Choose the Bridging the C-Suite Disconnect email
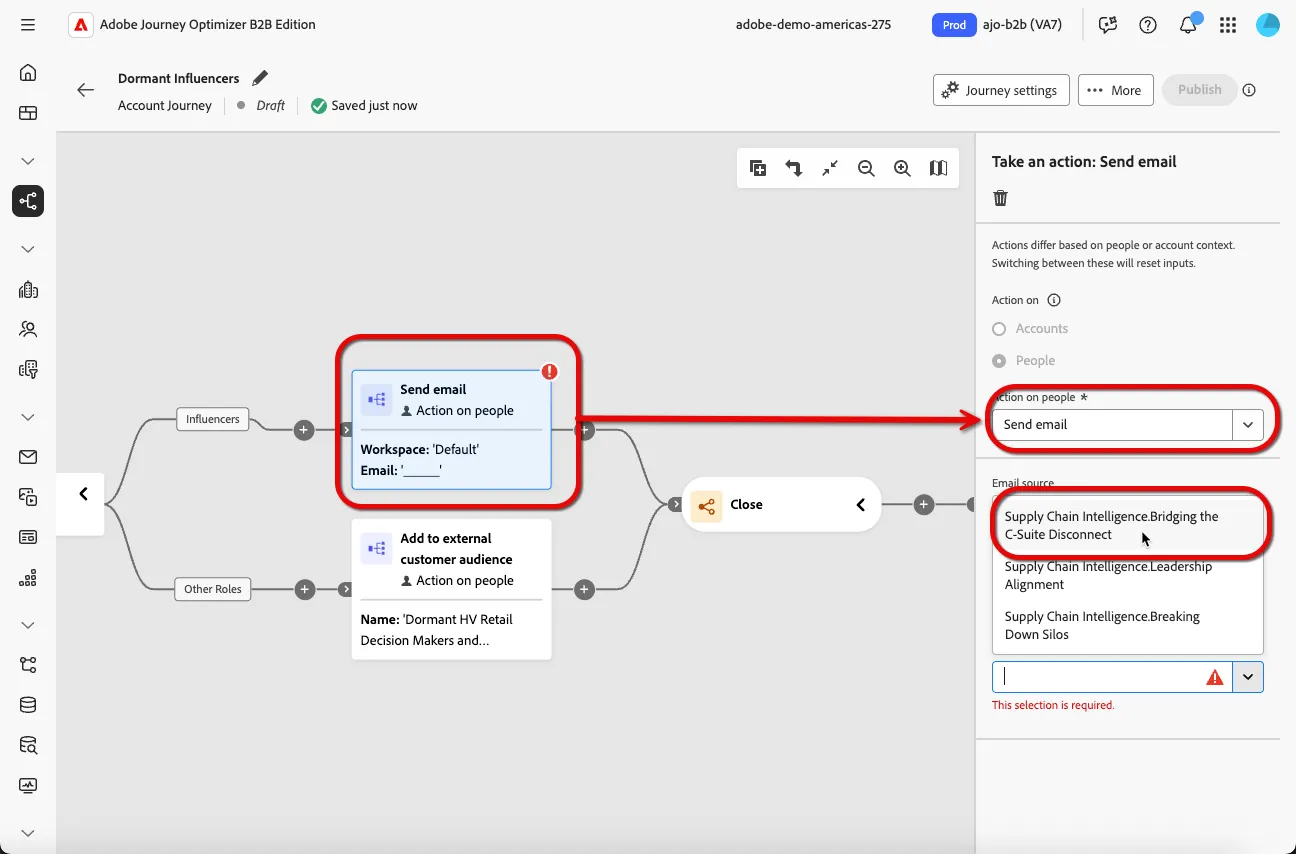The image size is (1296, 854). click(x=1127, y=526)
